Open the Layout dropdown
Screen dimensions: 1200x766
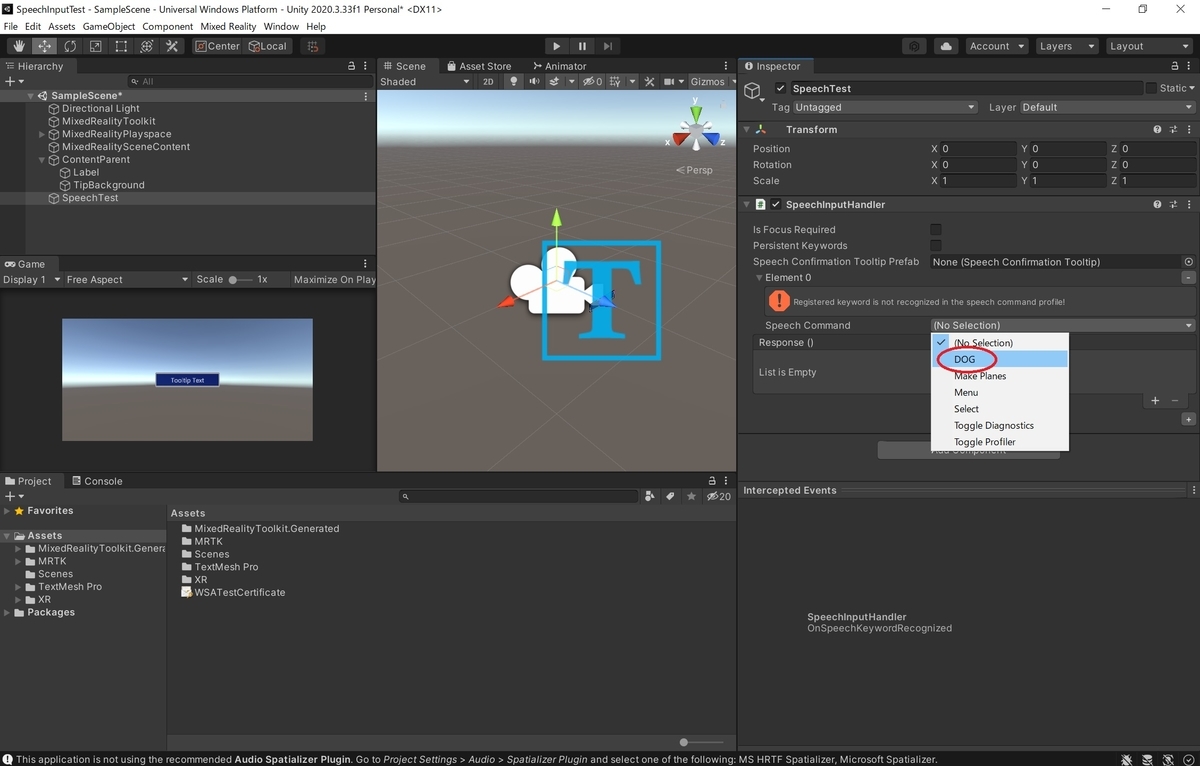(1148, 46)
